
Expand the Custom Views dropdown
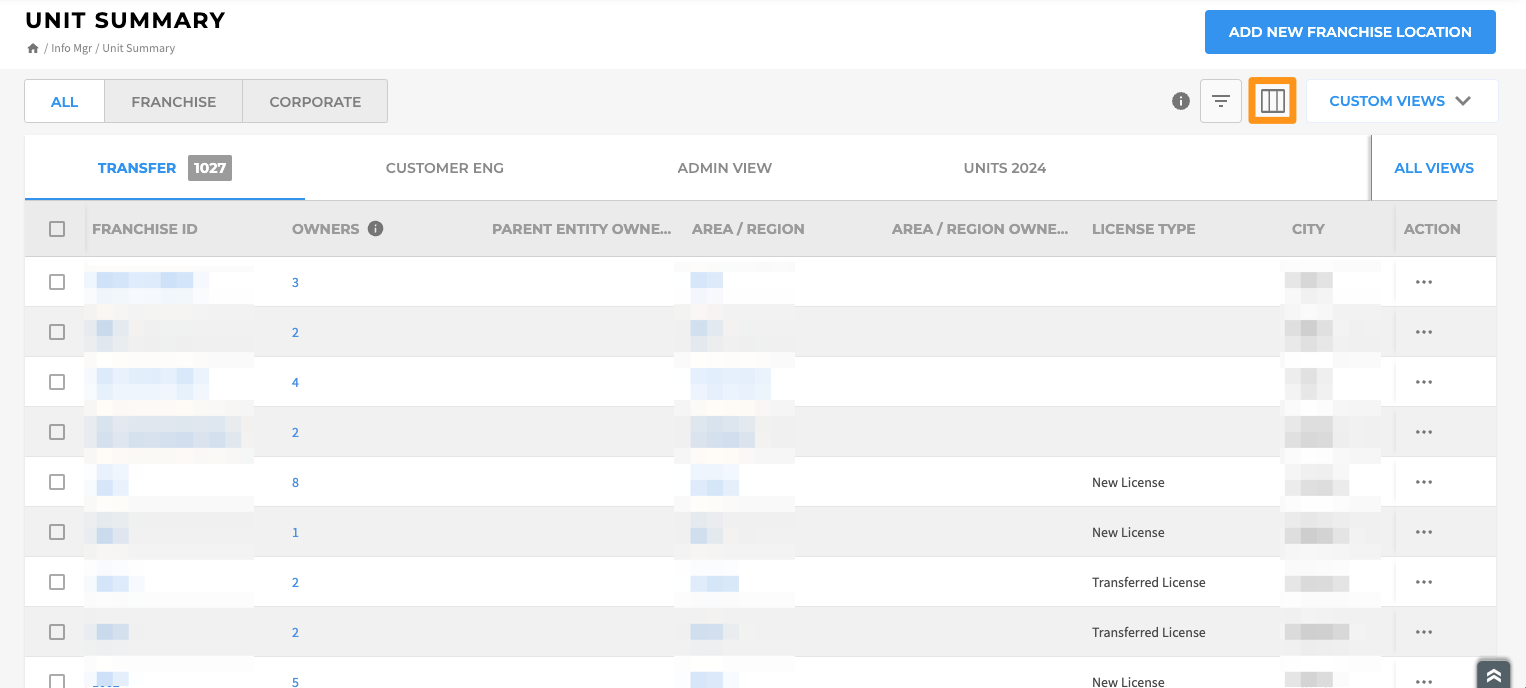[x=1401, y=101]
